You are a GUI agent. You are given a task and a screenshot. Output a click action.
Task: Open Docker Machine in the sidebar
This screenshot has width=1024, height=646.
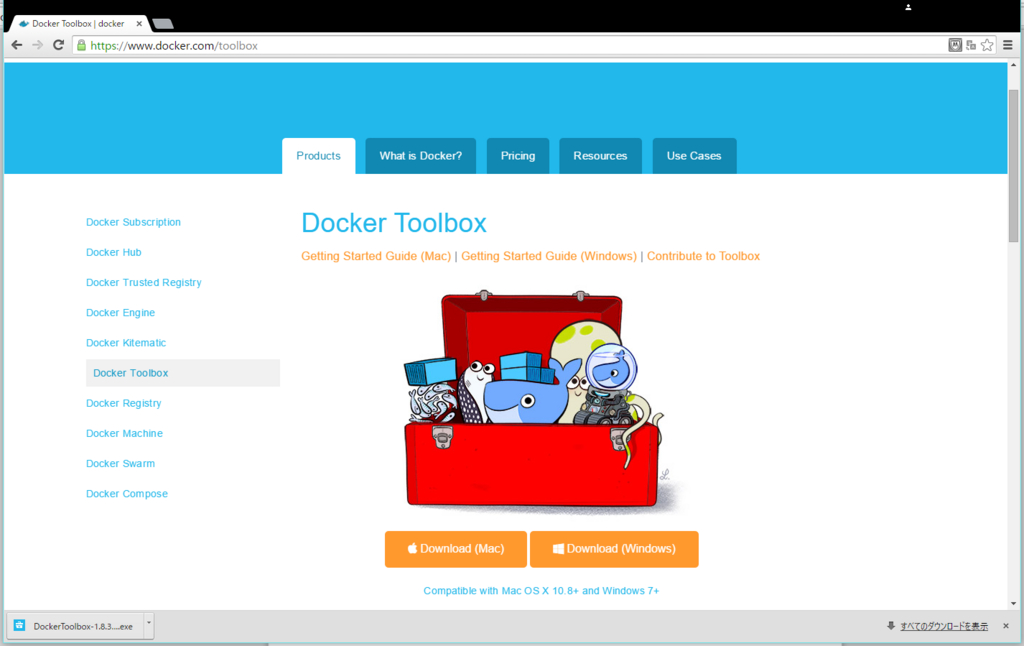tap(125, 433)
